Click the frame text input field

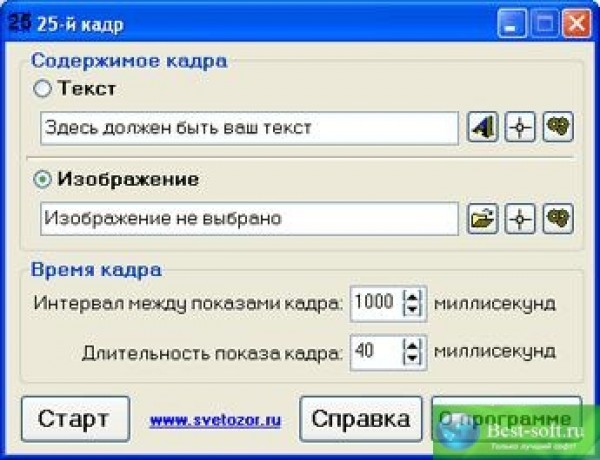coord(249,128)
